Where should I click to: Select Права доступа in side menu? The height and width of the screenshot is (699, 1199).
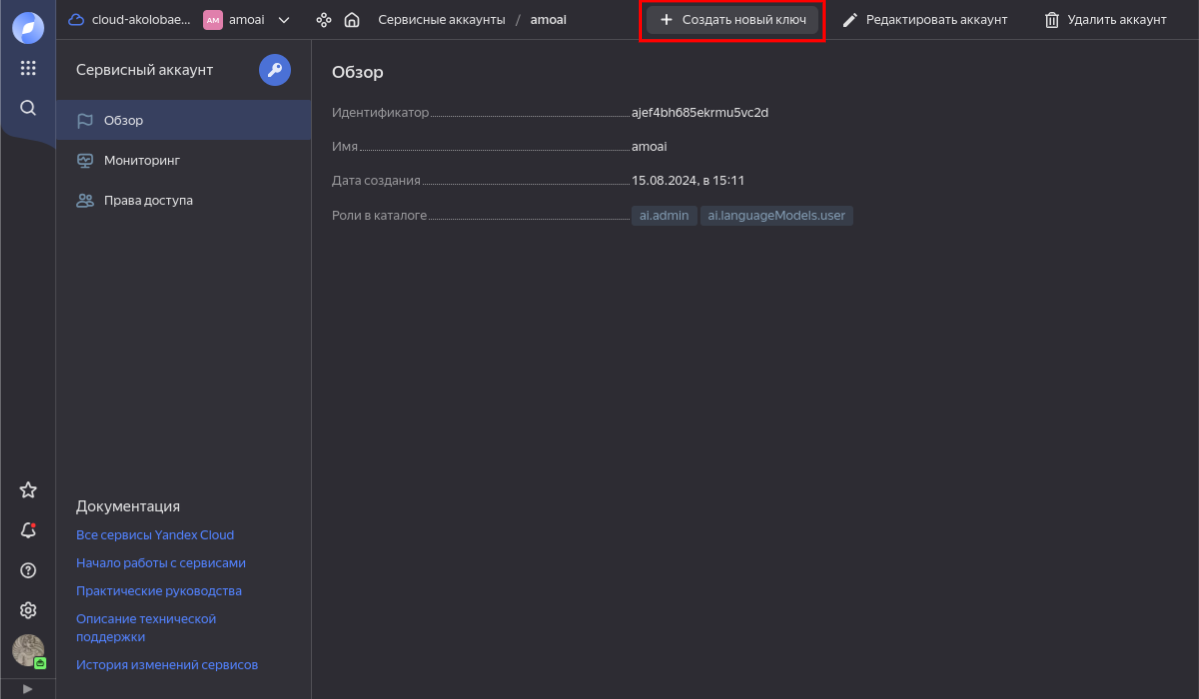pos(148,200)
